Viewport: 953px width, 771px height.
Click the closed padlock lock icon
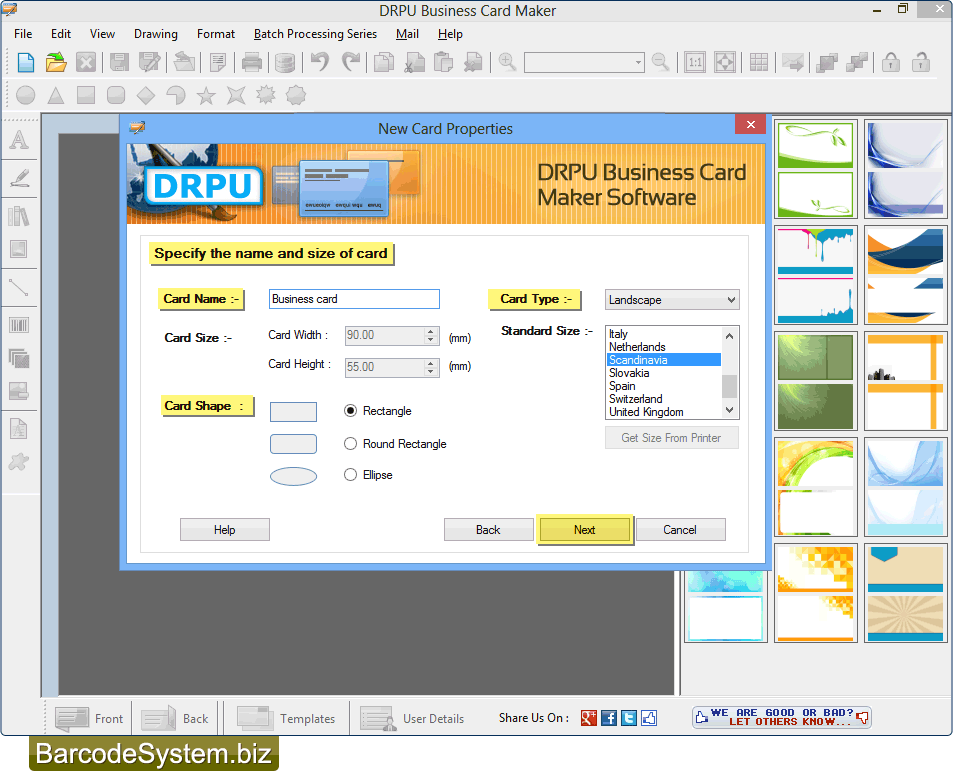point(891,62)
